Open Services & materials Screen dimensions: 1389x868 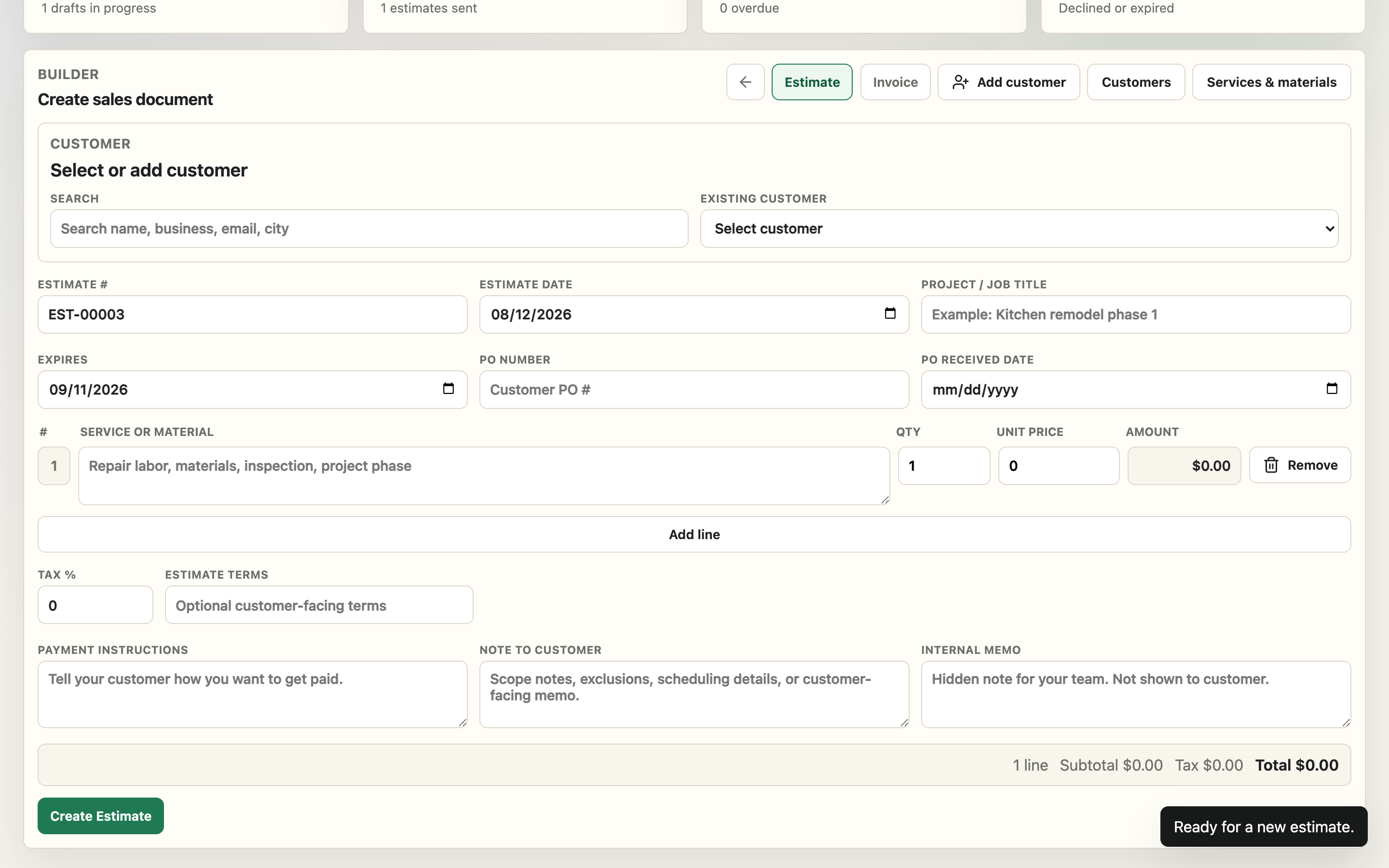click(x=1271, y=82)
